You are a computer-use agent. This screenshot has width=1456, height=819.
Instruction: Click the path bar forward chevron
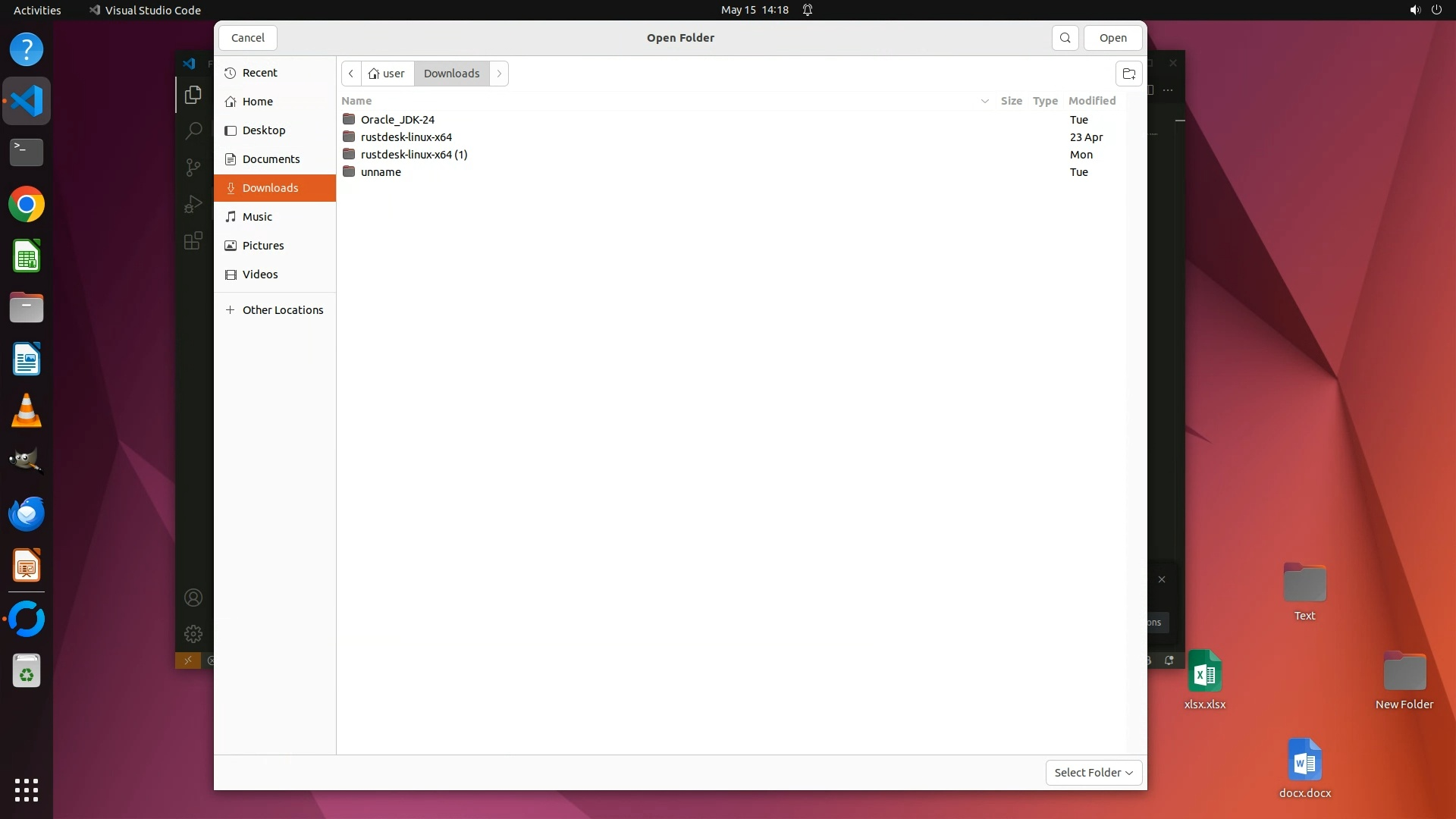499,74
